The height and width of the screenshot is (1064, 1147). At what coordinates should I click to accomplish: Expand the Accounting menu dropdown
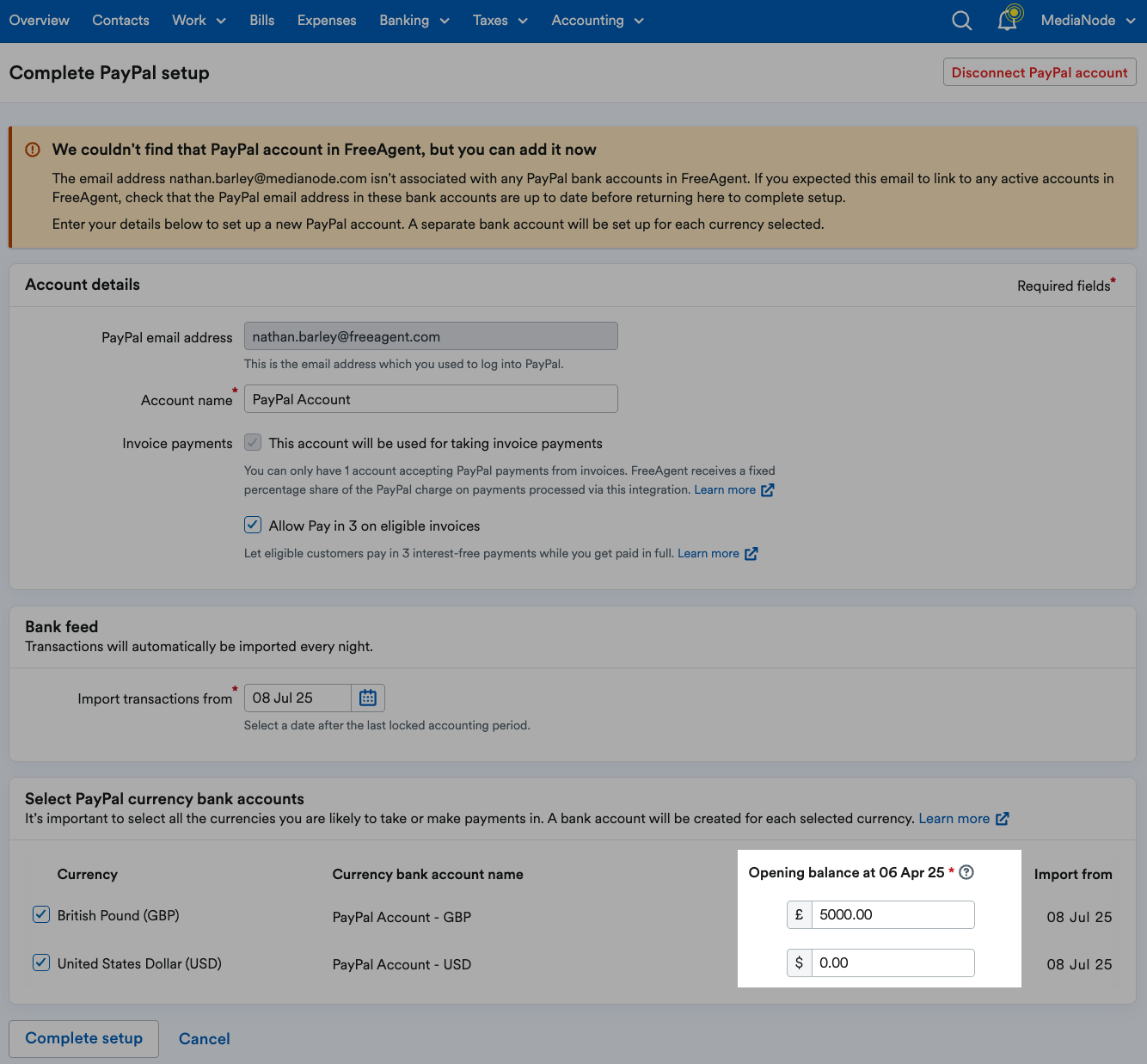pyautogui.click(x=598, y=21)
